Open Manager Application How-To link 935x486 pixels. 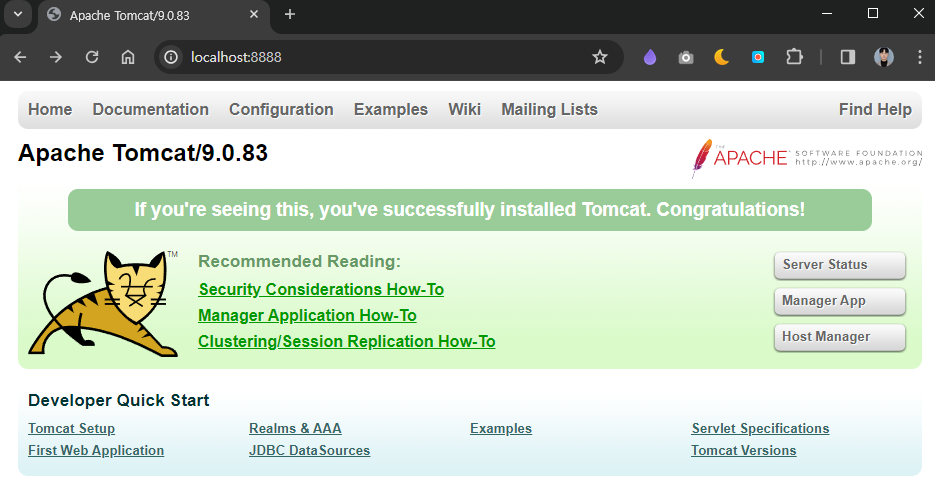(307, 315)
